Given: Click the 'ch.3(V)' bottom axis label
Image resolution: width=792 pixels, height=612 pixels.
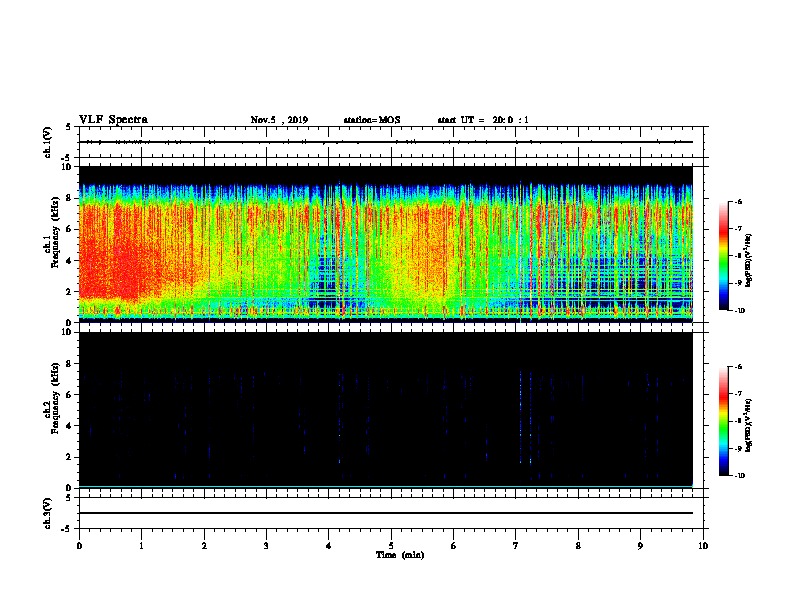Looking at the screenshot, I should 48,513.
